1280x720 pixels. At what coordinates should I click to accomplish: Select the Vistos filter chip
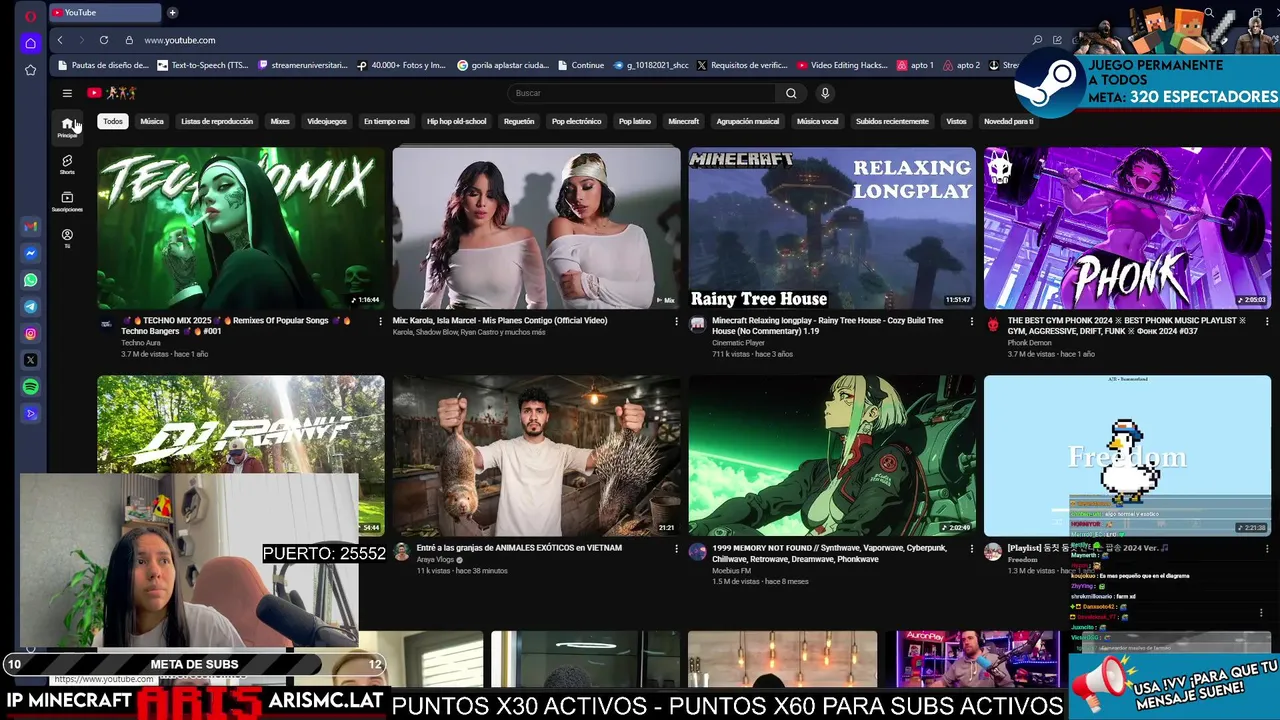[x=957, y=121]
